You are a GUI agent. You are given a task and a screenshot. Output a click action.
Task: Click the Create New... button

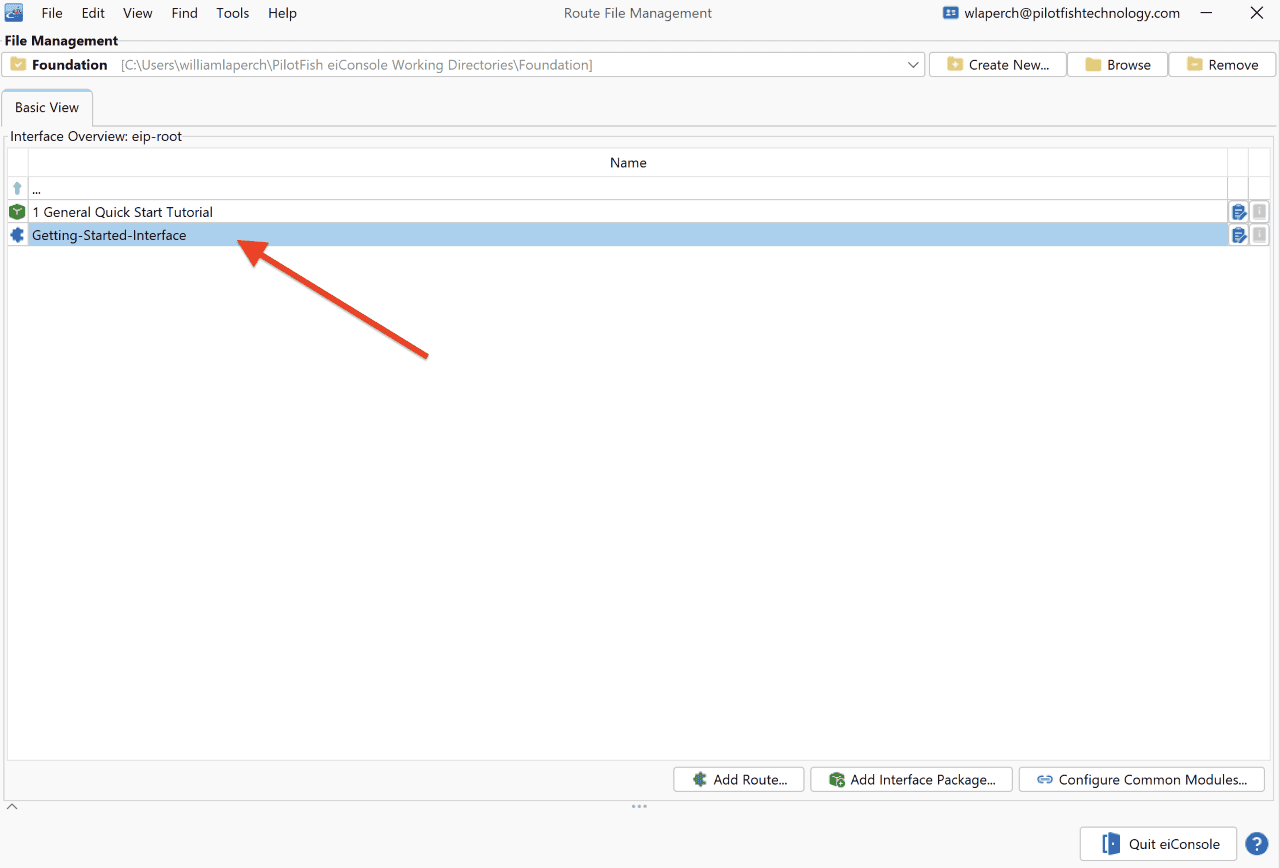(998, 65)
